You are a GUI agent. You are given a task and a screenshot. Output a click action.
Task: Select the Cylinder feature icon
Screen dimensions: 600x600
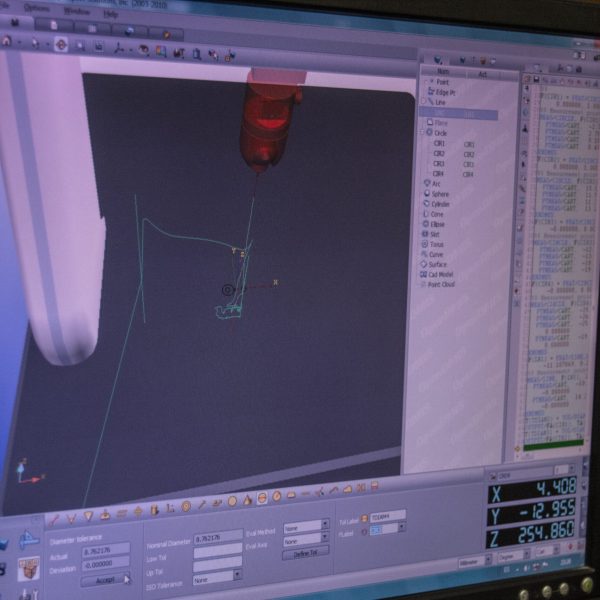(x=426, y=204)
